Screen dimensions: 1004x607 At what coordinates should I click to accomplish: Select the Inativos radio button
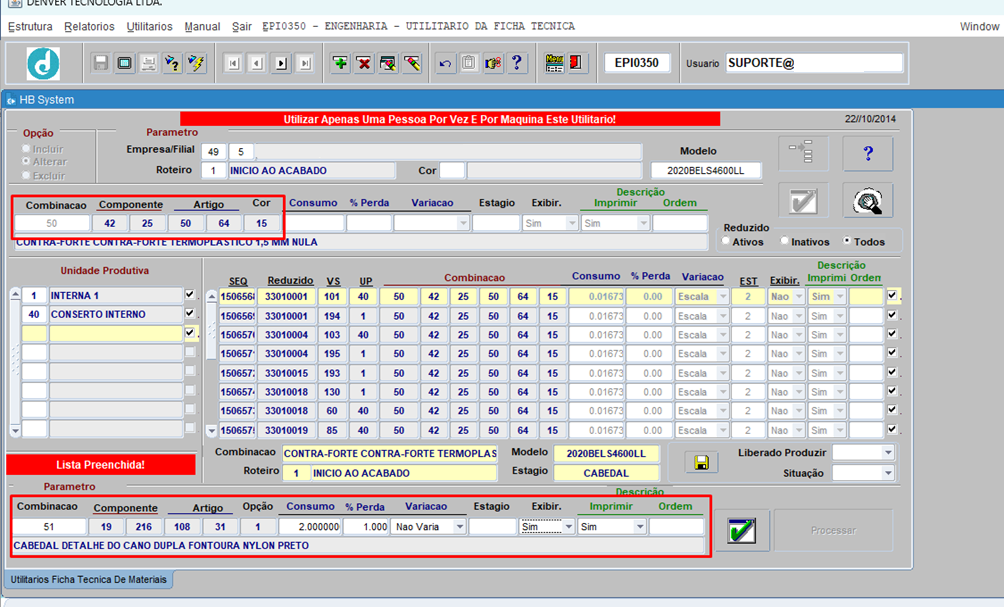(784, 241)
